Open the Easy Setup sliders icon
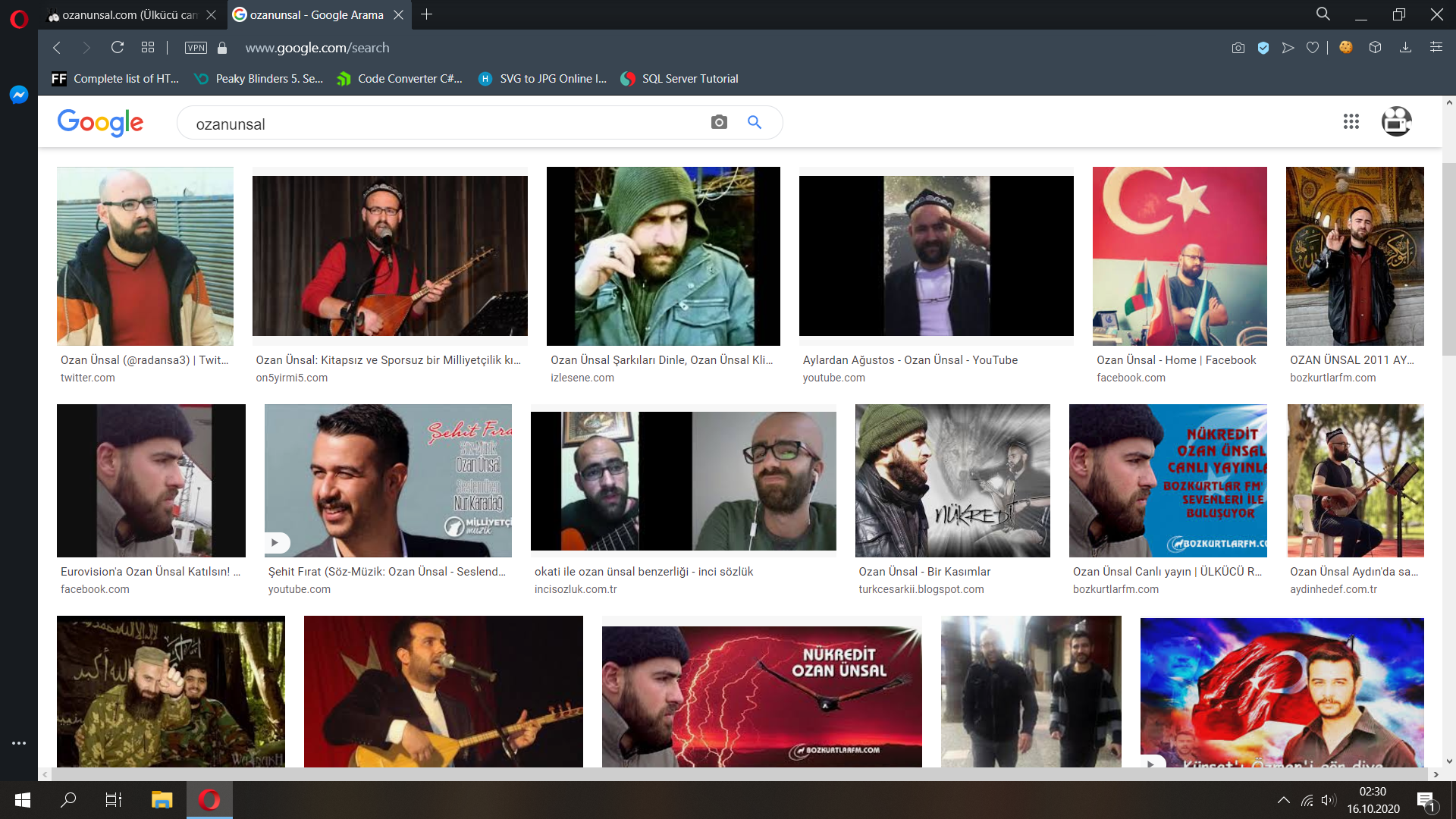 point(1436,47)
